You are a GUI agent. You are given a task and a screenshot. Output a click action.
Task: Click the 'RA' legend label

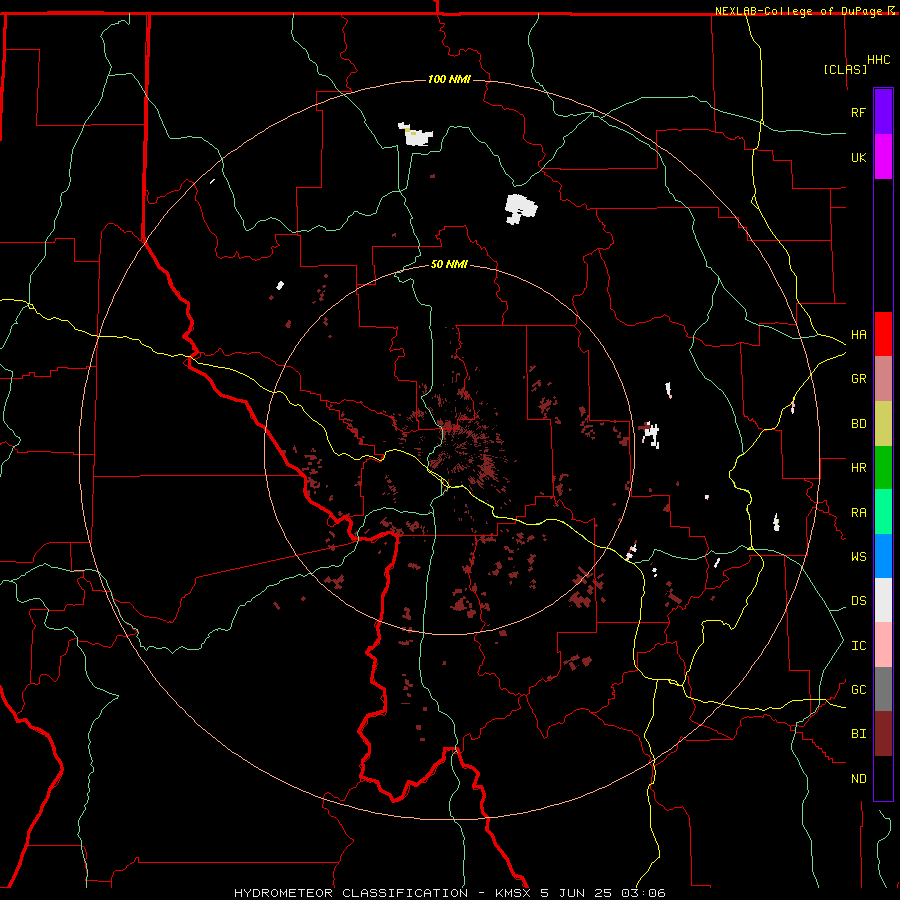(x=858, y=513)
